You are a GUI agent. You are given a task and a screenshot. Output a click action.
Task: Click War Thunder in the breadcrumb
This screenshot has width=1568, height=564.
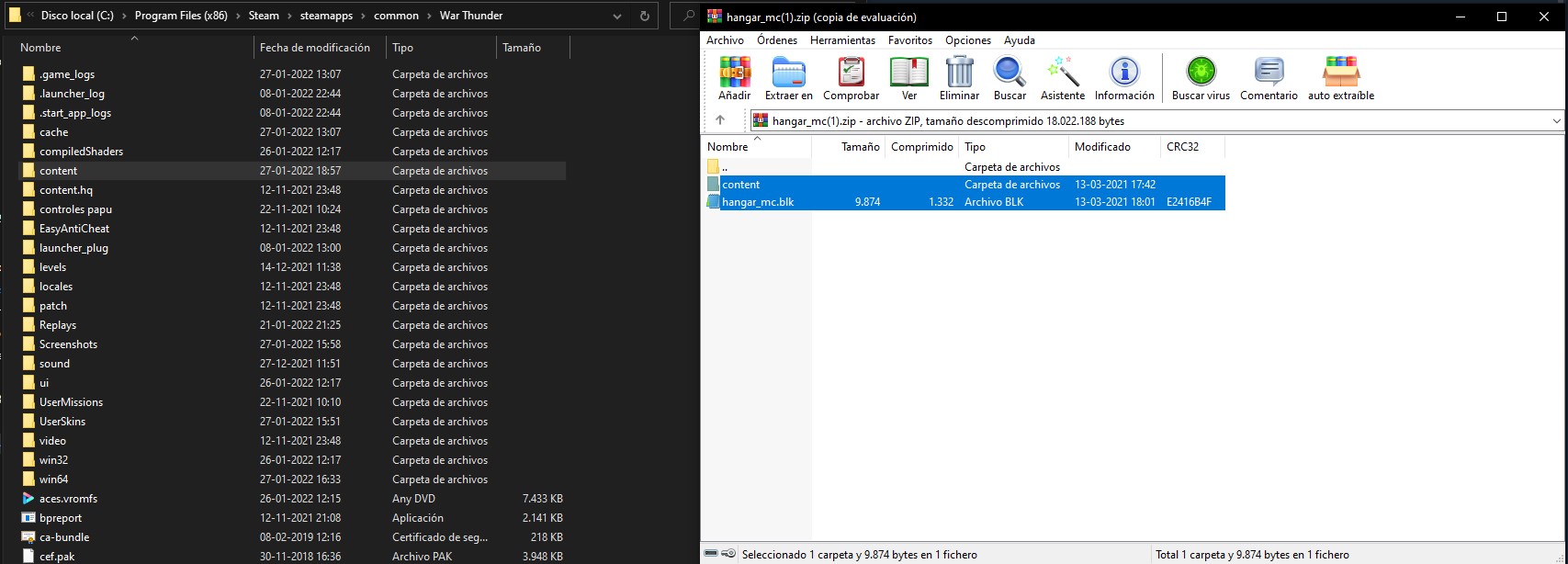coord(471,16)
